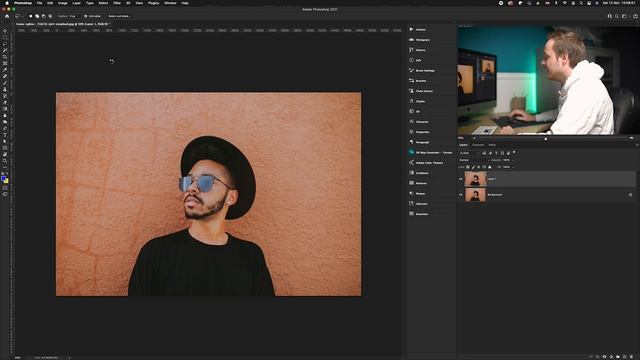
Task: Open the layer filter kind dropdown
Action: [469, 153]
